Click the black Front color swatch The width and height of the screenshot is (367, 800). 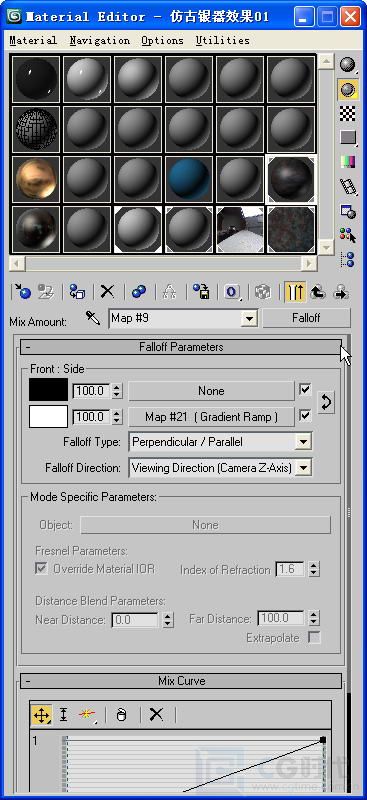click(x=48, y=390)
